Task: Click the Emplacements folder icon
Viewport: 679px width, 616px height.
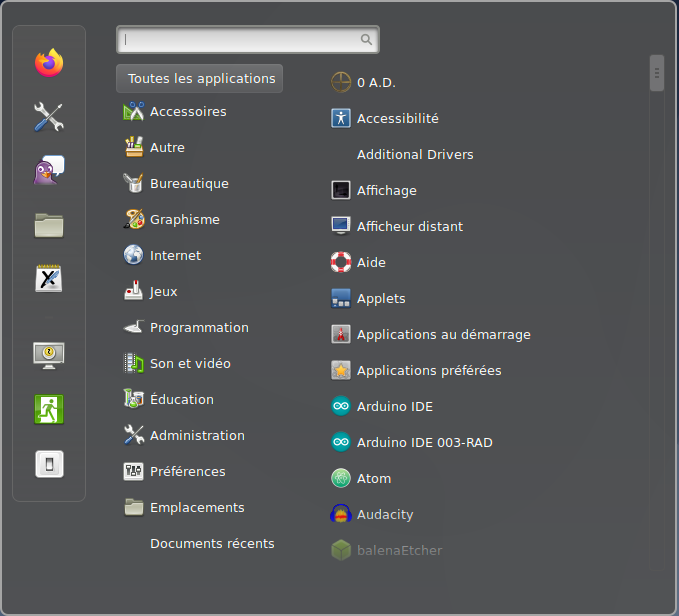Action: tap(133, 507)
